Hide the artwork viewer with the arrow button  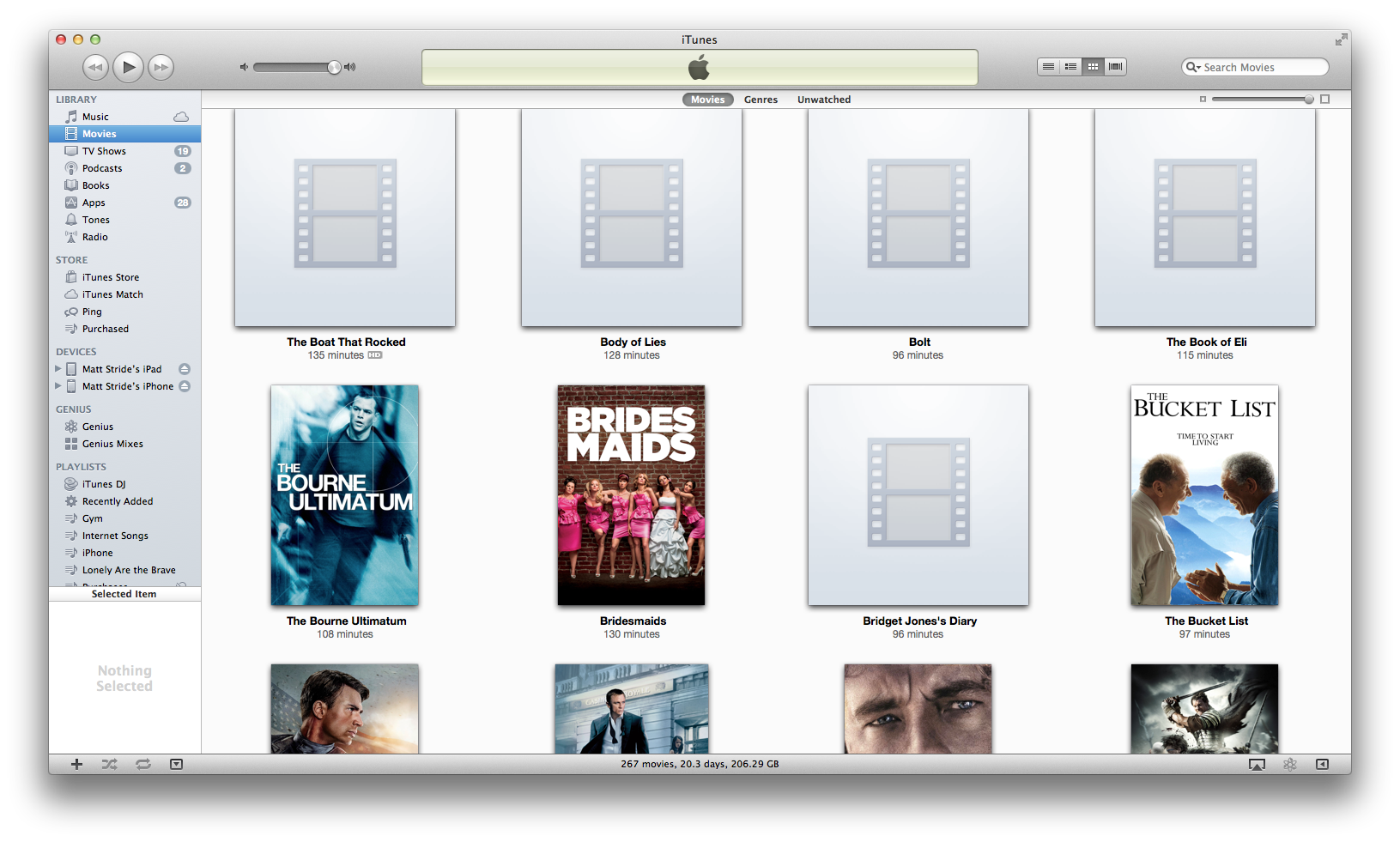coord(176,764)
